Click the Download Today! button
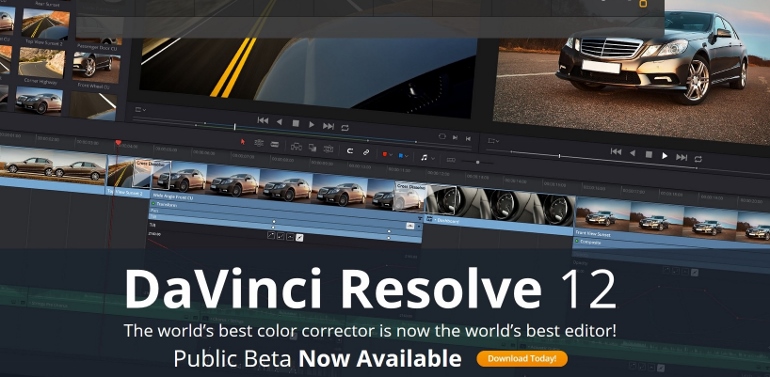Image resolution: width=770 pixels, height=377 pixels. (x=522, y=359)
